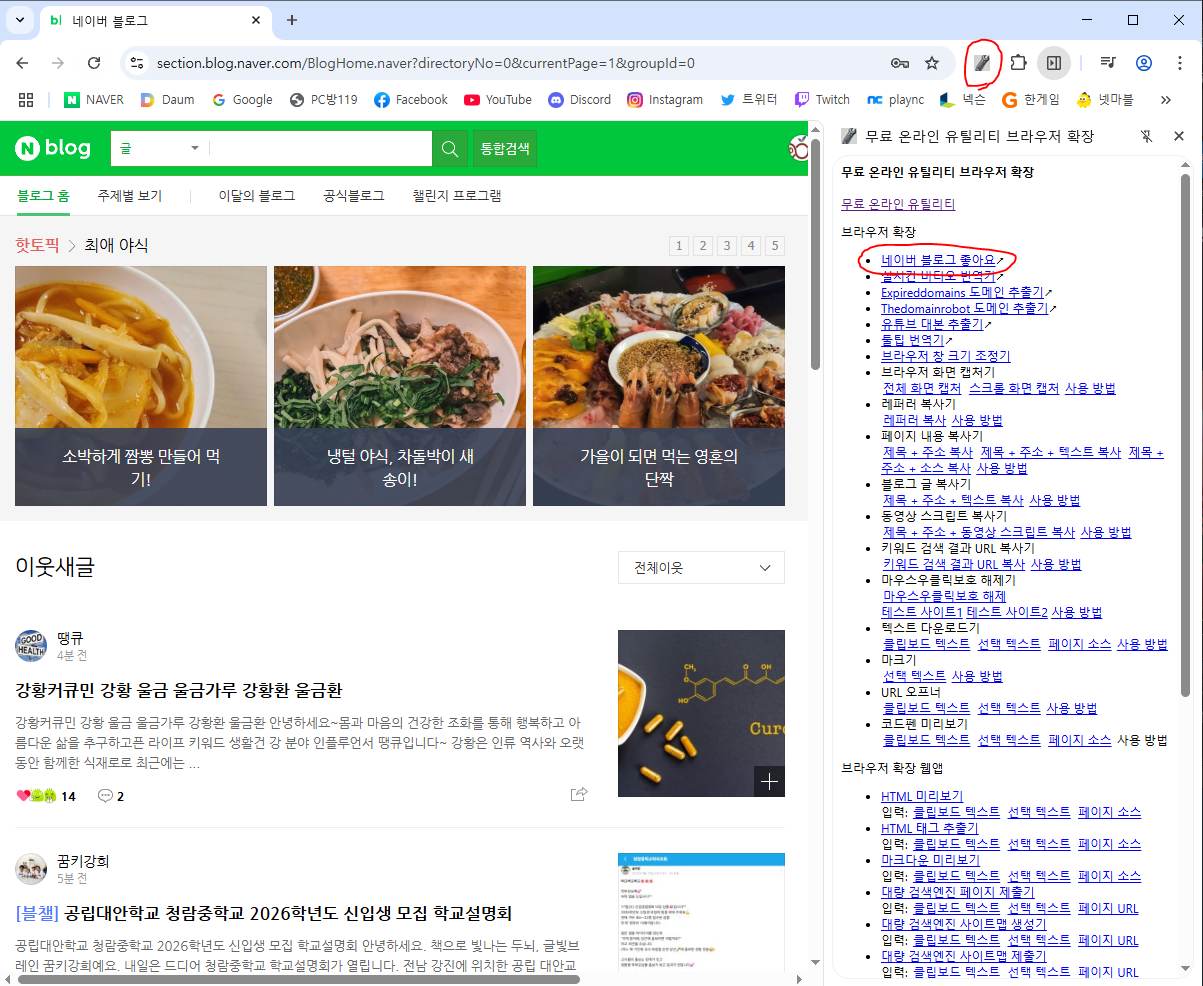Open the 전체이웃 dropdown filter
Screen dimensions: 1203x986
(701, 568)
